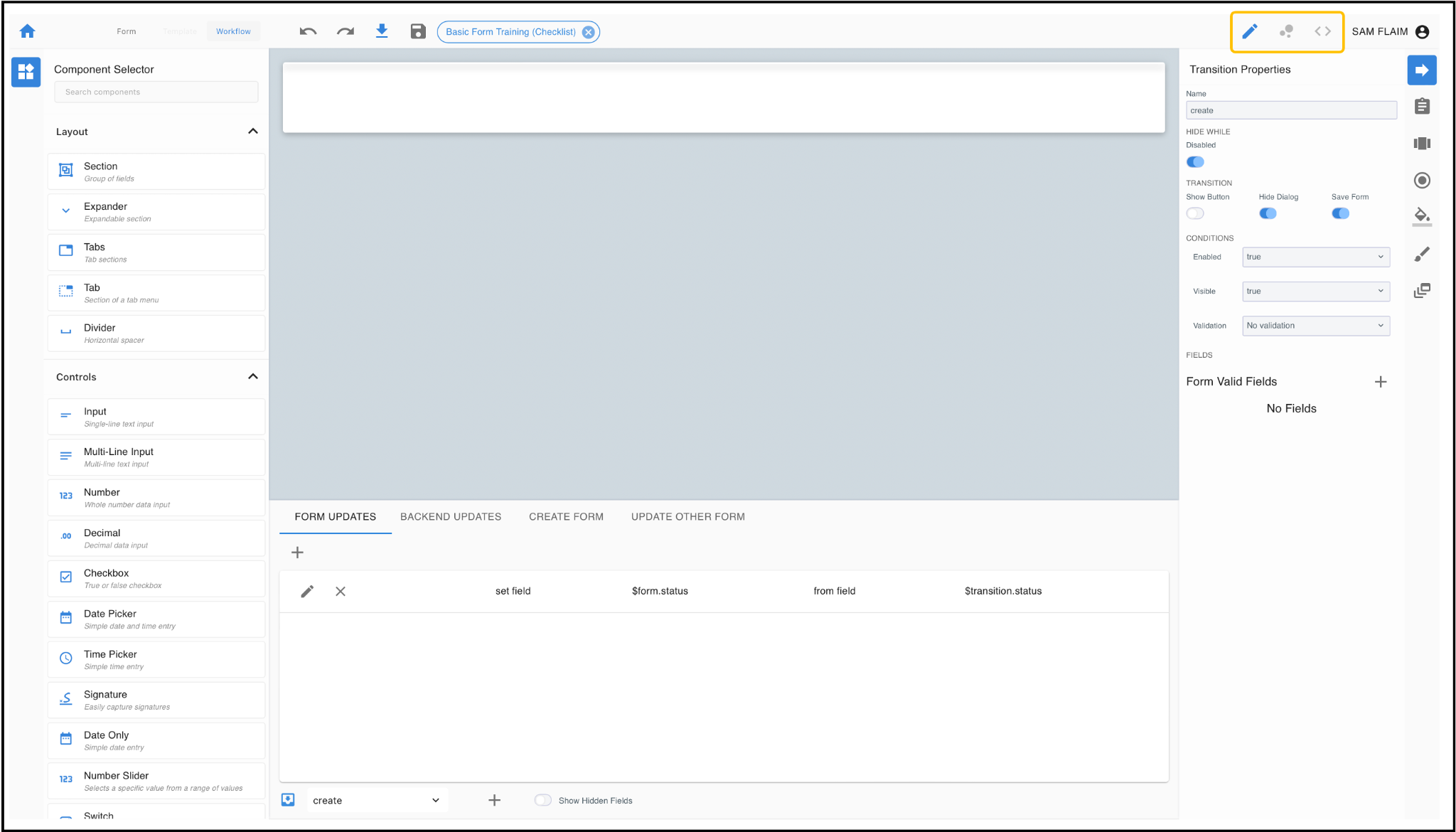This screenshot has width=1456, height=832.
Task: Click the Search components field
Action: pos(156,92)
